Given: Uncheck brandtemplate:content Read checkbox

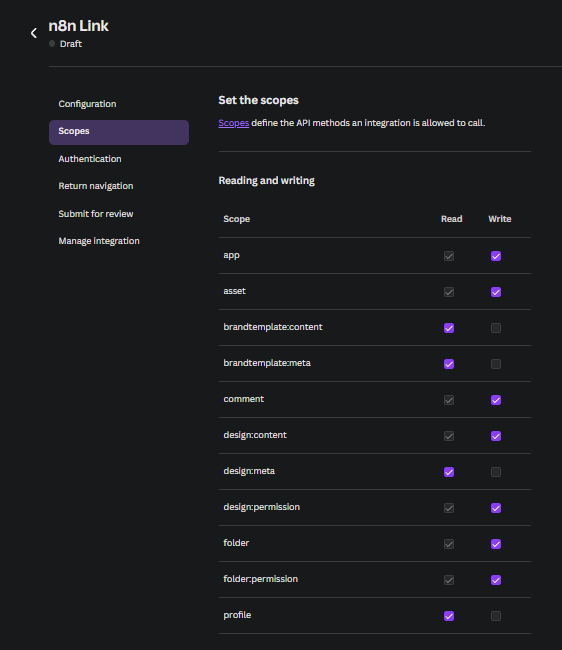Looking at the screenshot, I should point(449,328).
